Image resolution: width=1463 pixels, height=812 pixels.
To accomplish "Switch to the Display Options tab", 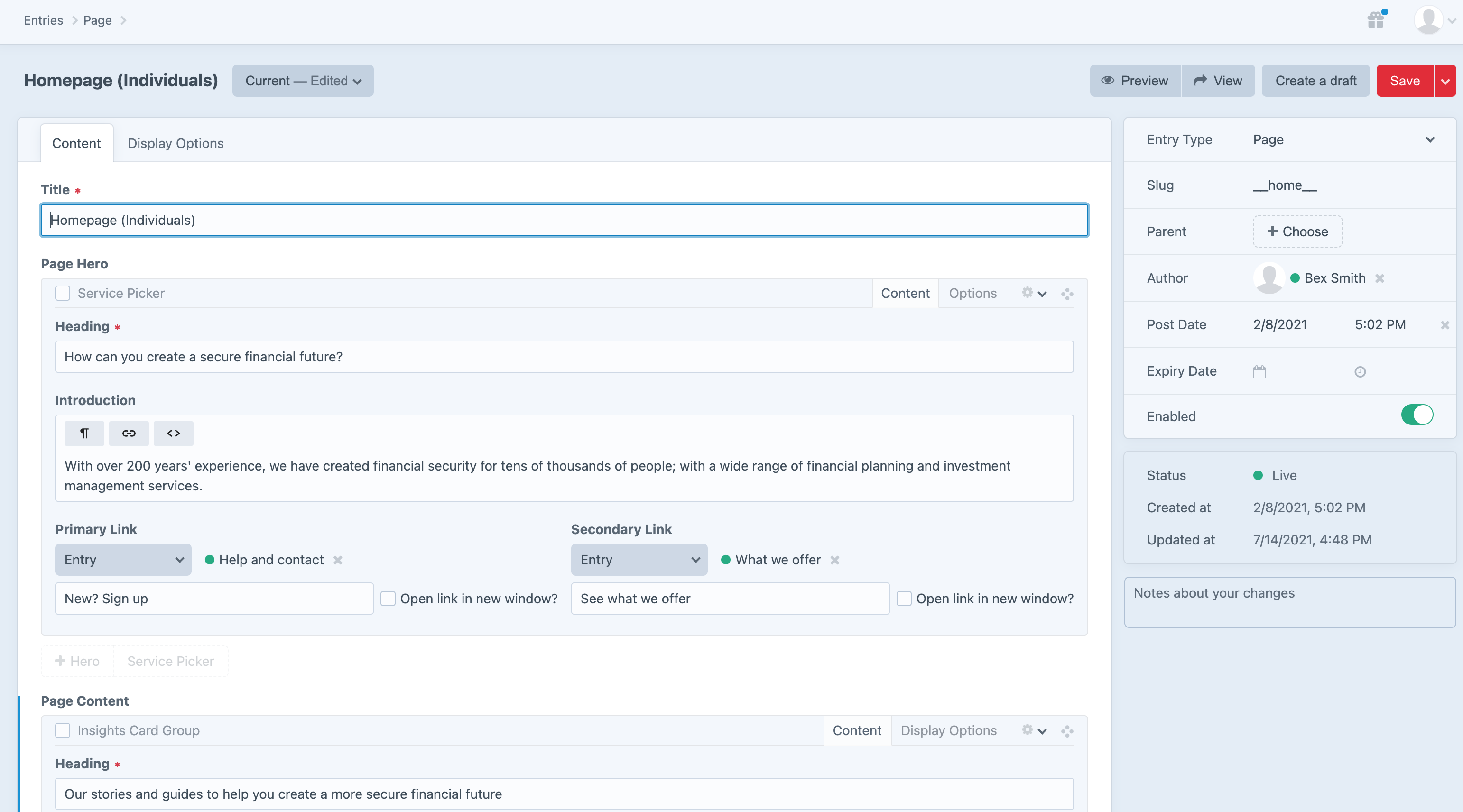I will tap(176, 143).
